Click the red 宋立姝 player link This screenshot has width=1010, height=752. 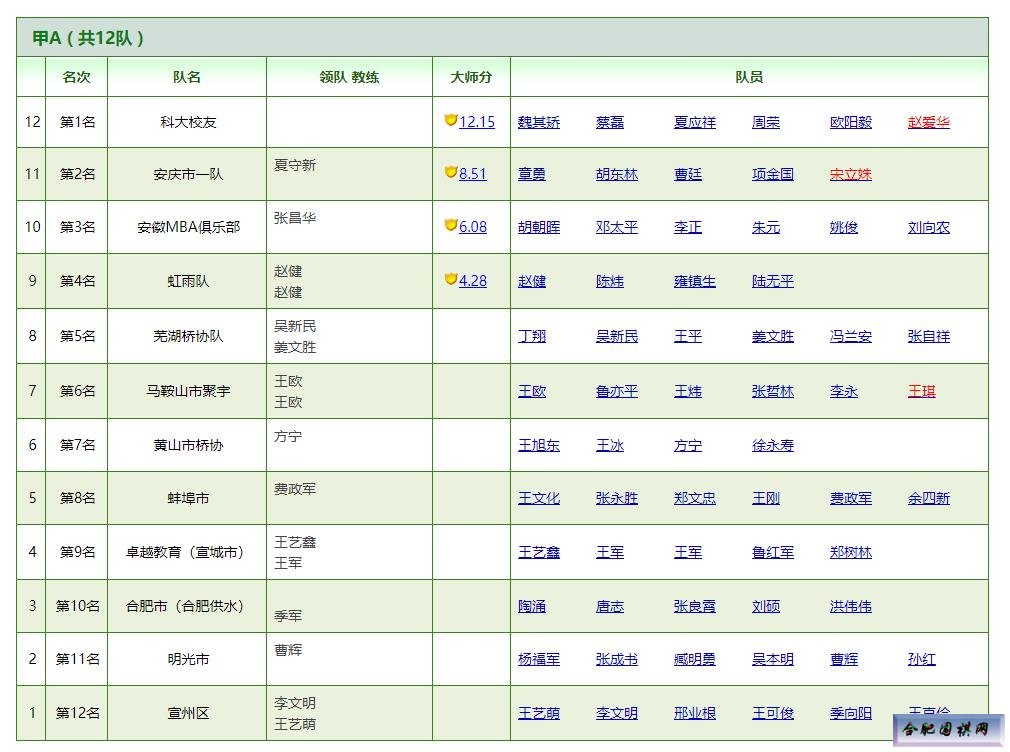[x=850, y=174]
